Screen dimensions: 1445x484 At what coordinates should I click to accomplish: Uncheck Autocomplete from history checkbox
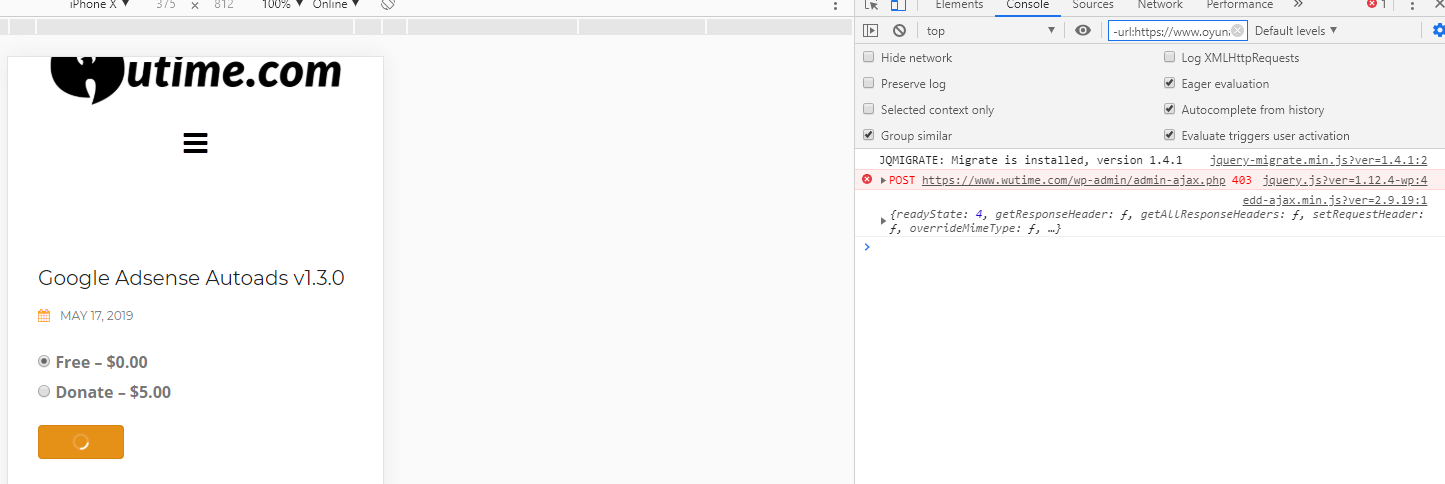coord(1169,110)
